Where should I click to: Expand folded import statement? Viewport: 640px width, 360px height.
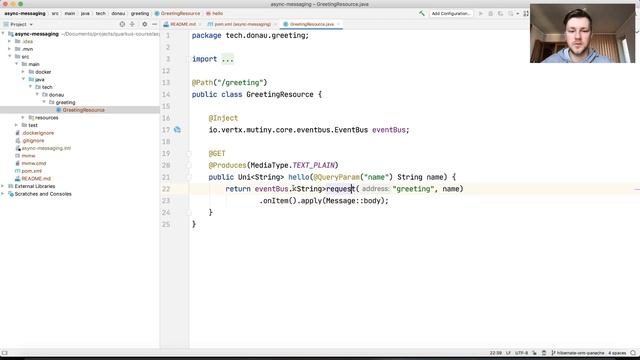(227, 59)
